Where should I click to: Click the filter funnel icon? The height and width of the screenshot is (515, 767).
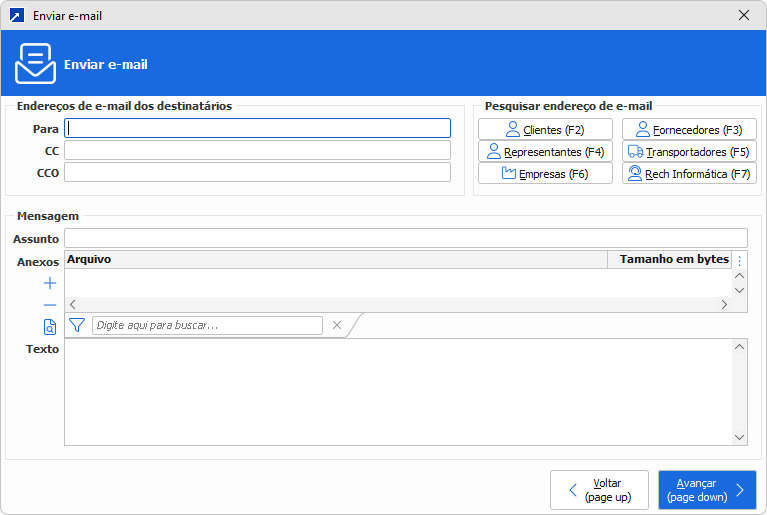[77, 325]
